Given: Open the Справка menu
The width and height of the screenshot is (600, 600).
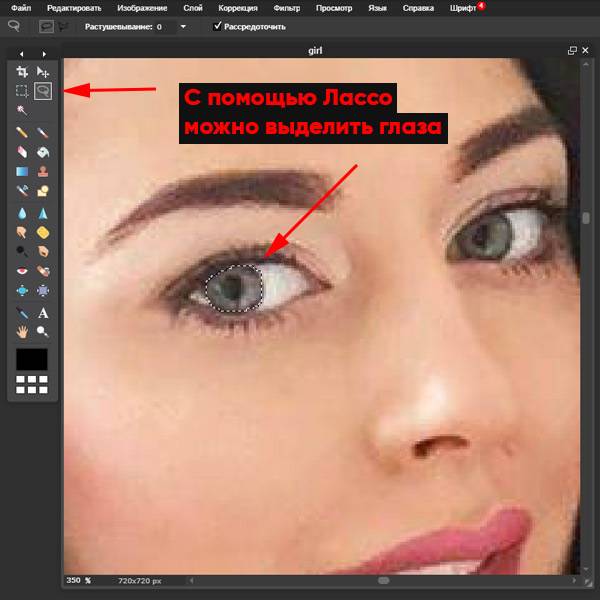Looking at the screenshot, I should tap(418, 8).
